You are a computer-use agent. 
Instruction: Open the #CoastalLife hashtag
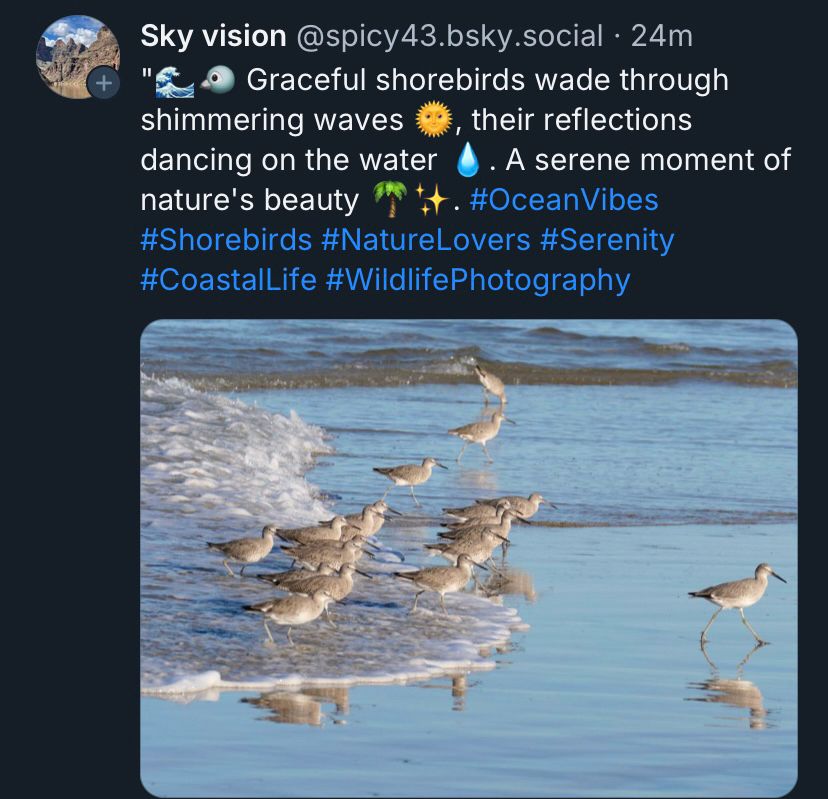(x=229, y=280)
